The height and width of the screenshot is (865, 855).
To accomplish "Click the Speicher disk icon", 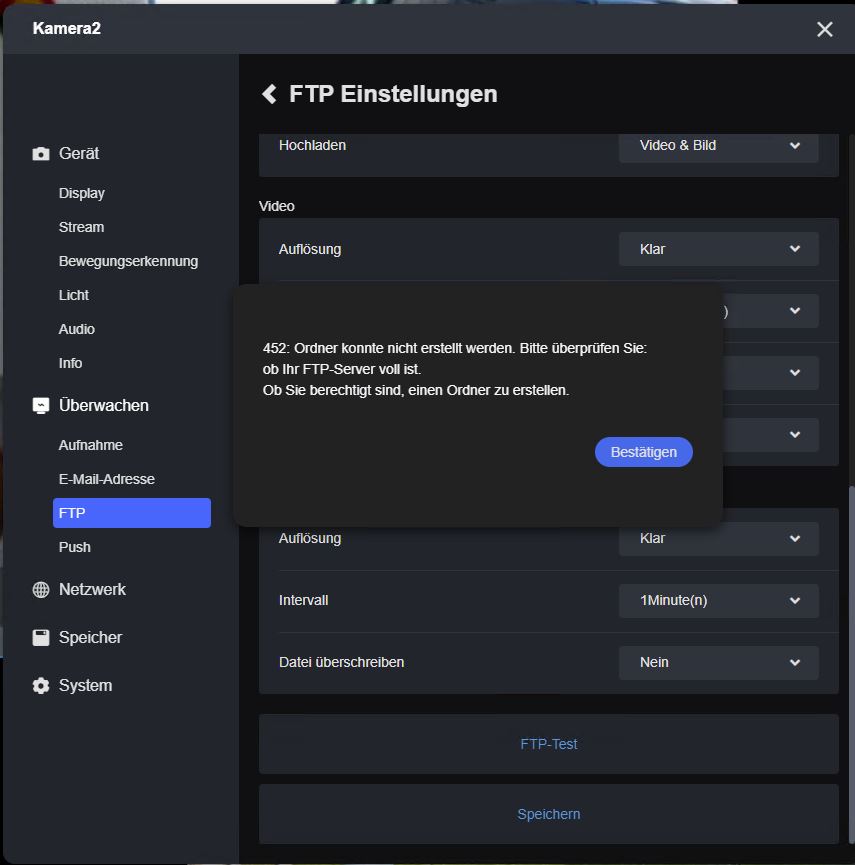I will (41, 638).
